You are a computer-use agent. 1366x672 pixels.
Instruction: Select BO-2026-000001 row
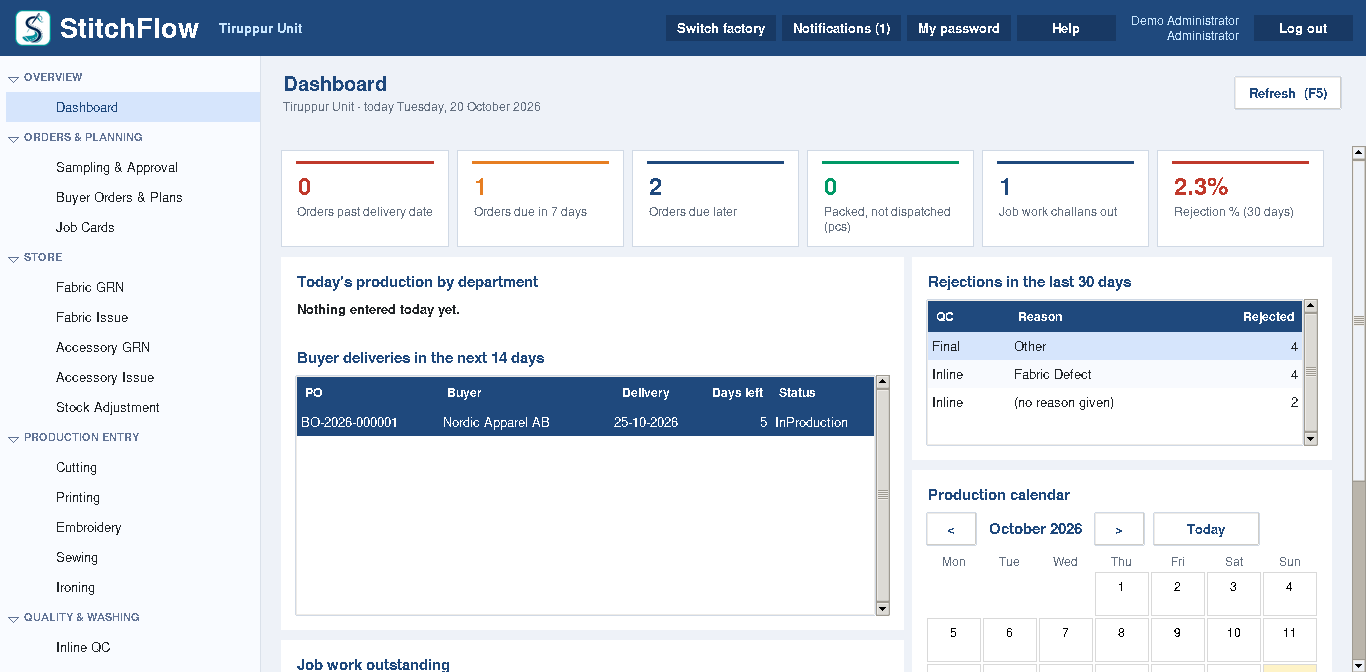click(586, 422)
